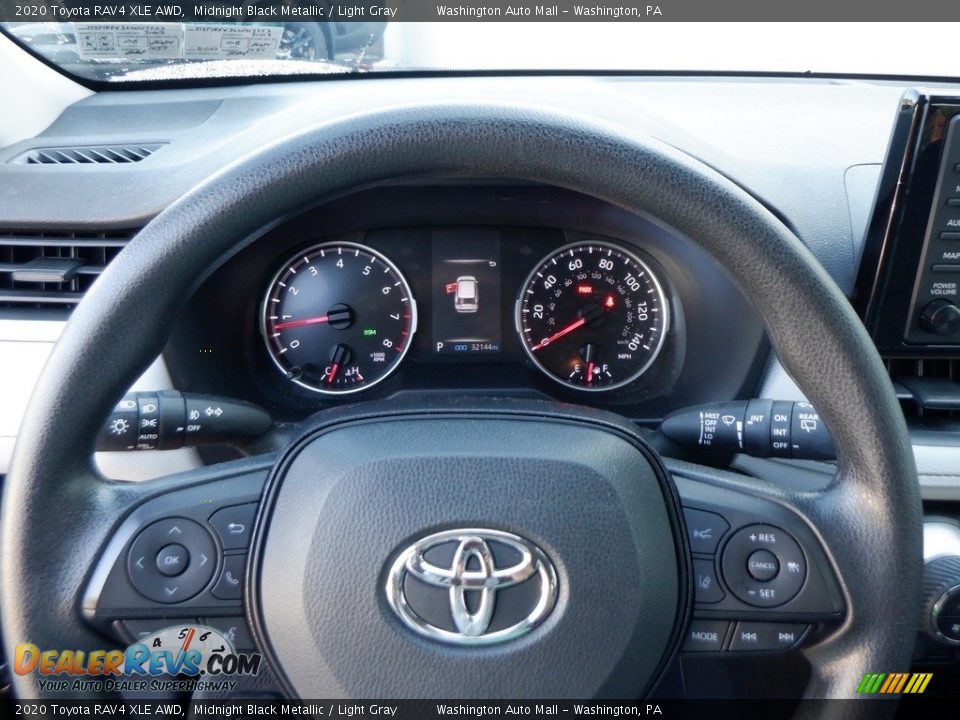Viewport: 960px width, 720px height.
Task: Skip to next track button
Action: [x=787, y=636]
